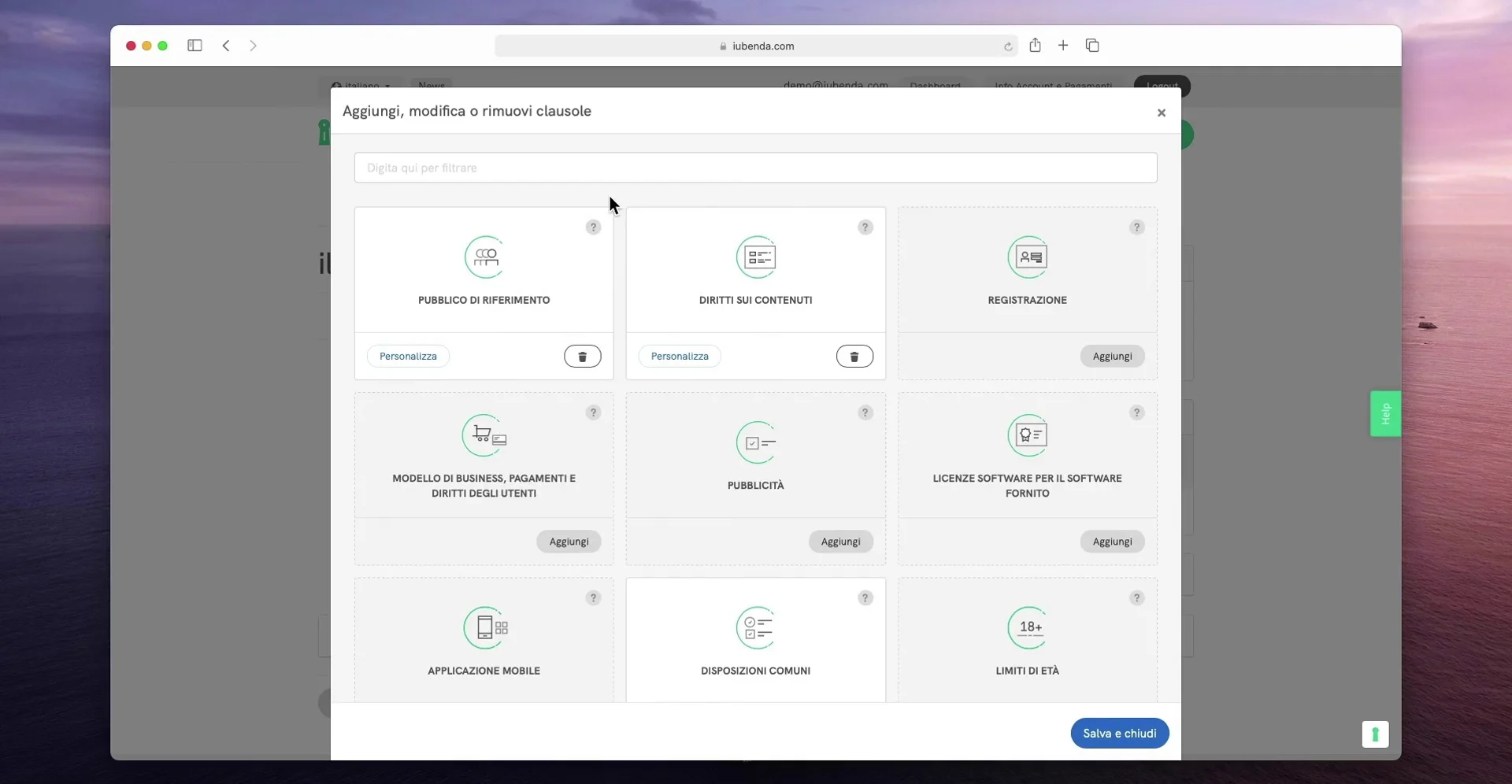
Task: Toggle the Safari sidebar
Action: click(x=195, y=46)
